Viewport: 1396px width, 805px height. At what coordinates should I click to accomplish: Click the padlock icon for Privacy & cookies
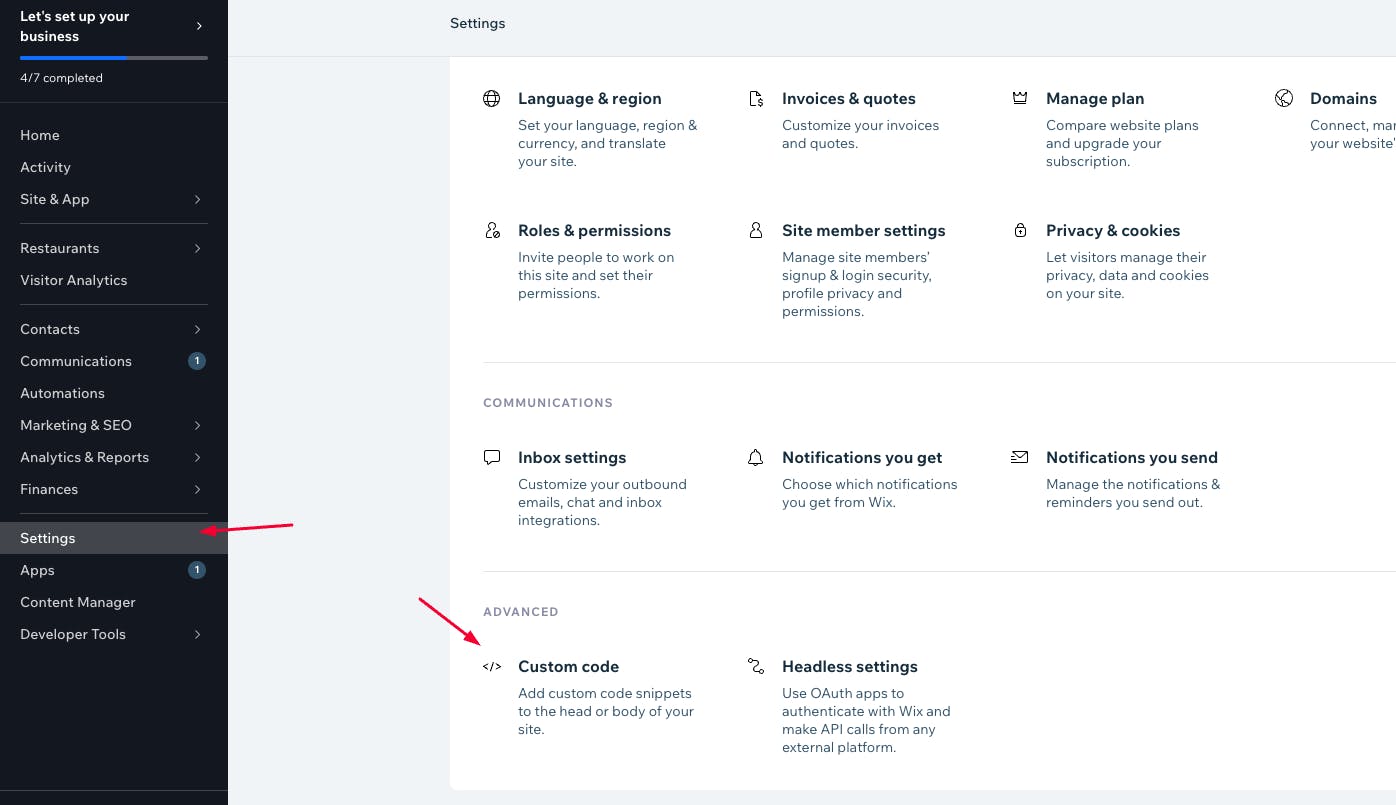click(1020, 231)
